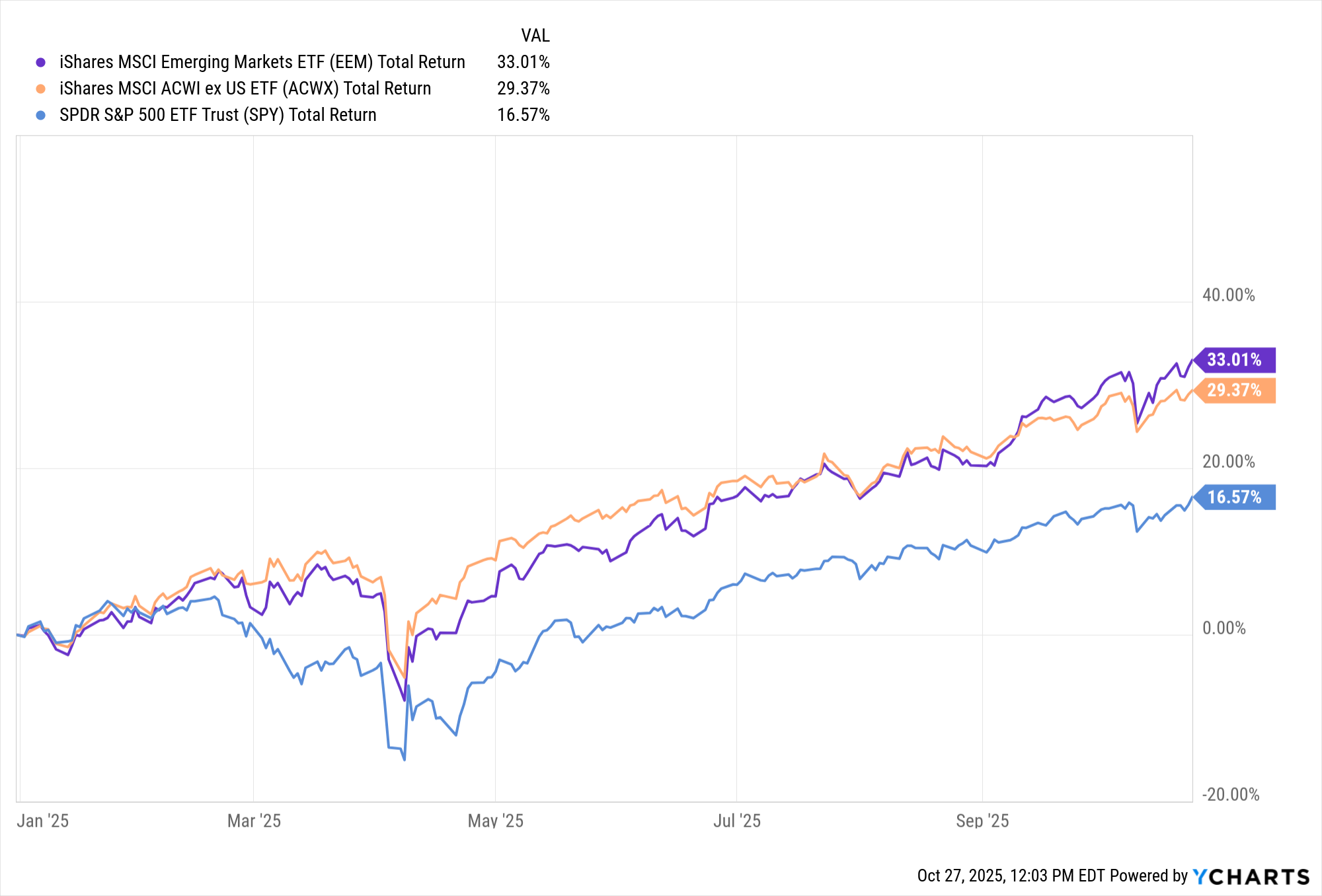Click the blue SPY legend dot
The image size is (1322, 896).
[x=41, y=115]
